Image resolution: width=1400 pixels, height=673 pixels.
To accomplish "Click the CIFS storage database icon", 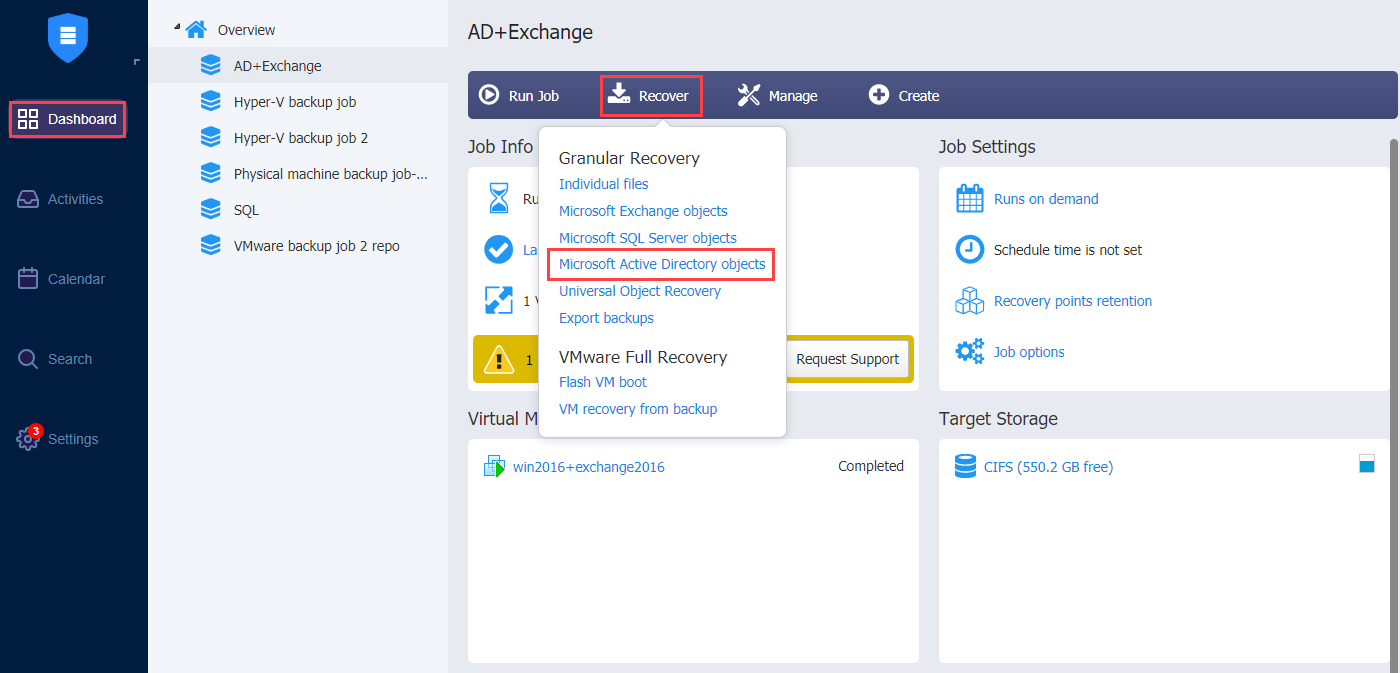I will 965,466.
